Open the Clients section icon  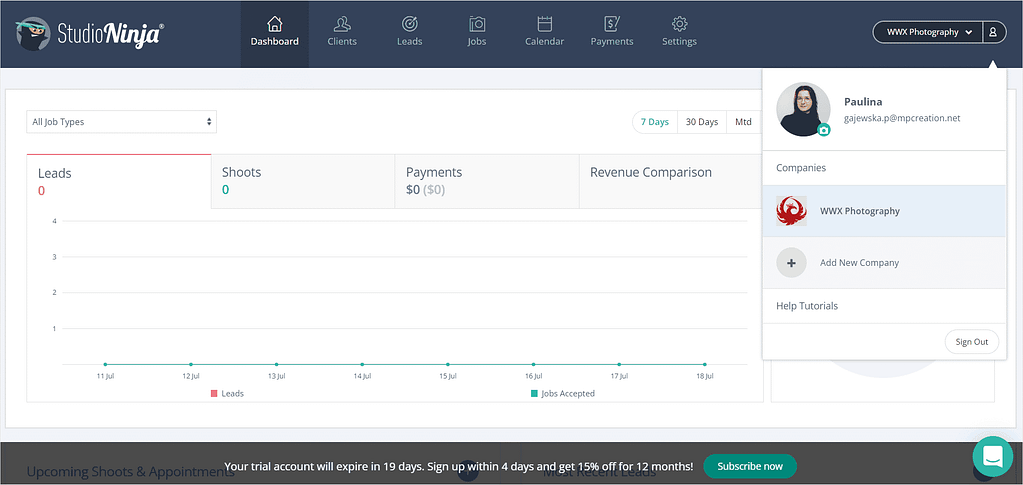point(342,24)
